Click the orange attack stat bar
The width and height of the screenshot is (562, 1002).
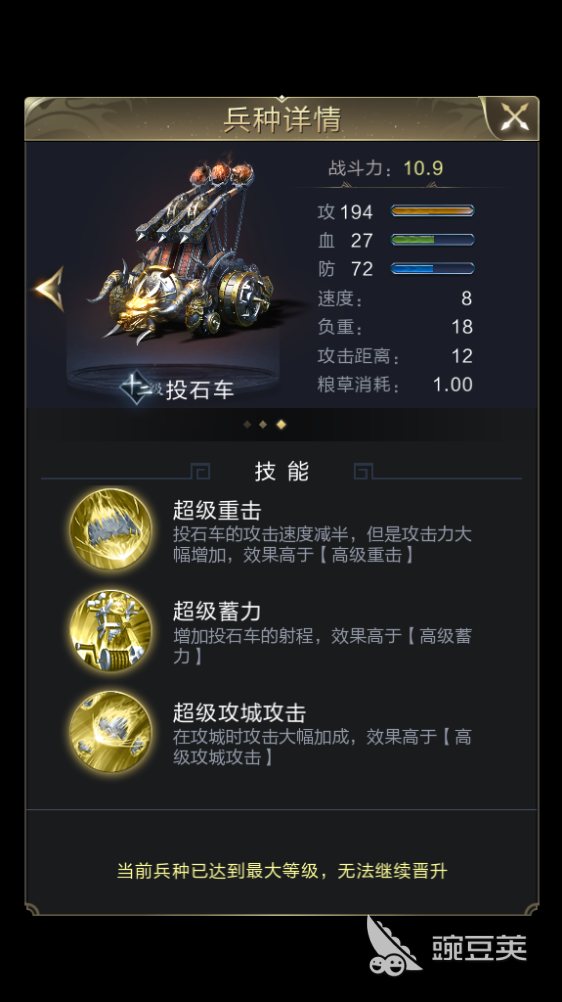[x=432, y=211]
